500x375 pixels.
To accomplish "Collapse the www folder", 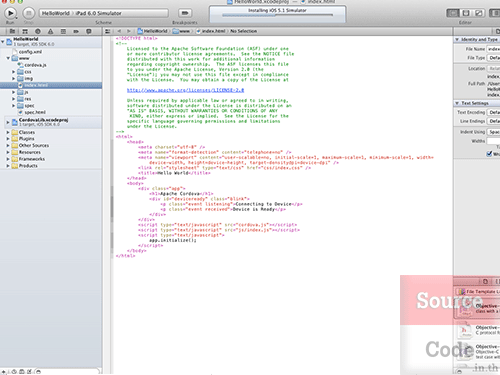I will (x=8, y=58).
